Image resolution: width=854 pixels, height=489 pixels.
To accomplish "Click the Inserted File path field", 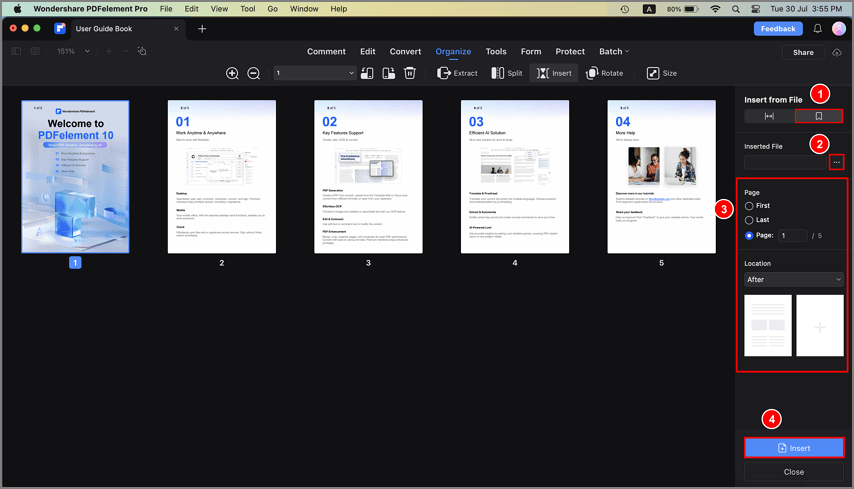I will (785, 162).
